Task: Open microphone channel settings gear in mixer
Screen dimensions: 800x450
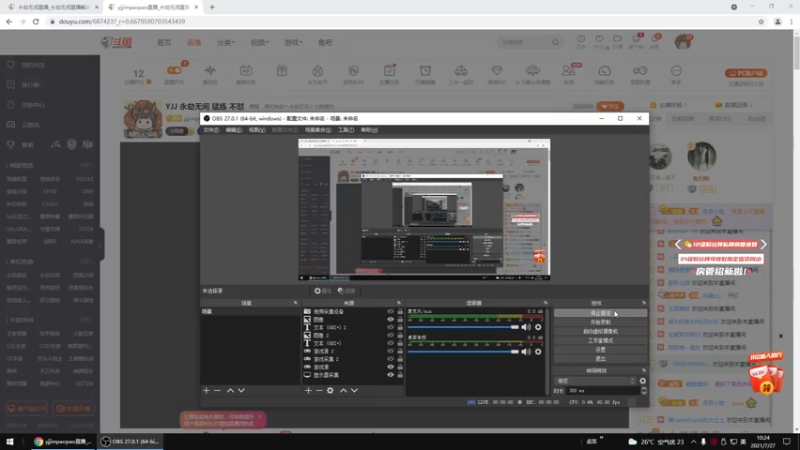Action: click(538, 327)
